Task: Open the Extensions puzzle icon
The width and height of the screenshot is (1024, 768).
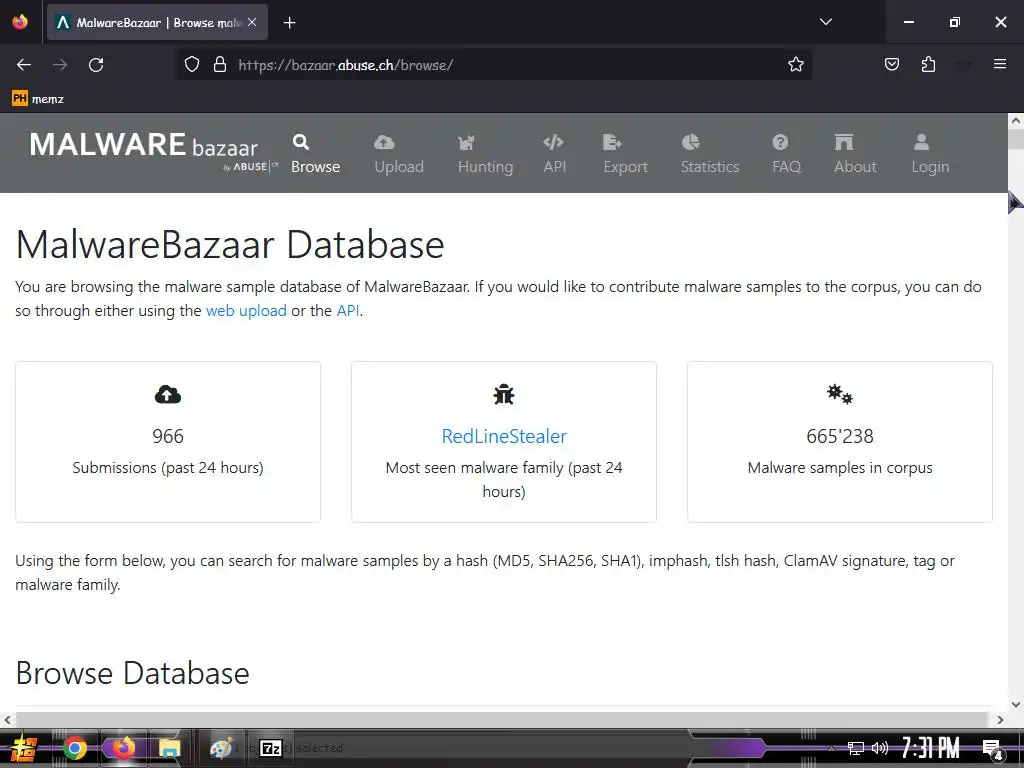Action: (x=928, y=65)
